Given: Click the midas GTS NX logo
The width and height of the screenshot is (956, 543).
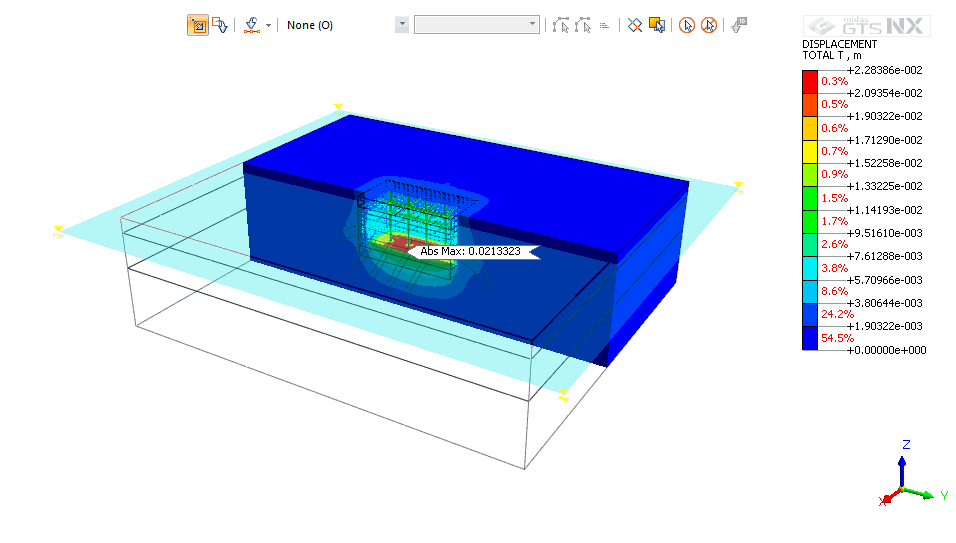Looking at the screenshot, I should [x=867, y=26].
